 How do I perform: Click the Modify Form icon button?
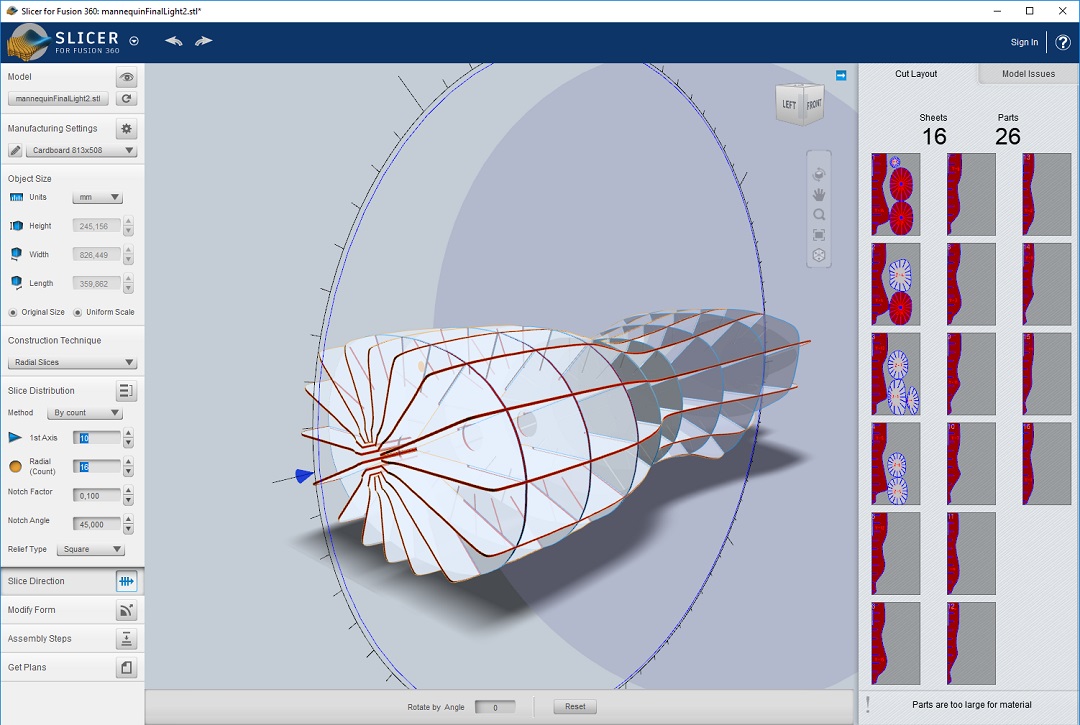[126, 610]
